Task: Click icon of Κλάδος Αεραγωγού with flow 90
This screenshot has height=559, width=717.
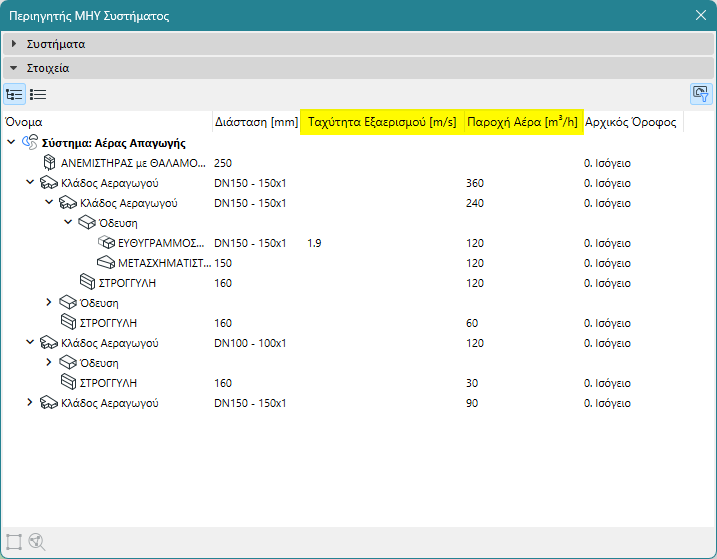Action: pos(48,403)
